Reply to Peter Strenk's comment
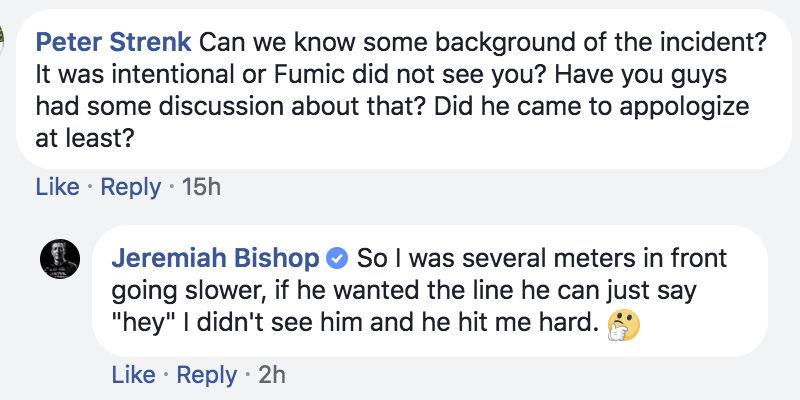 (131, 186)
